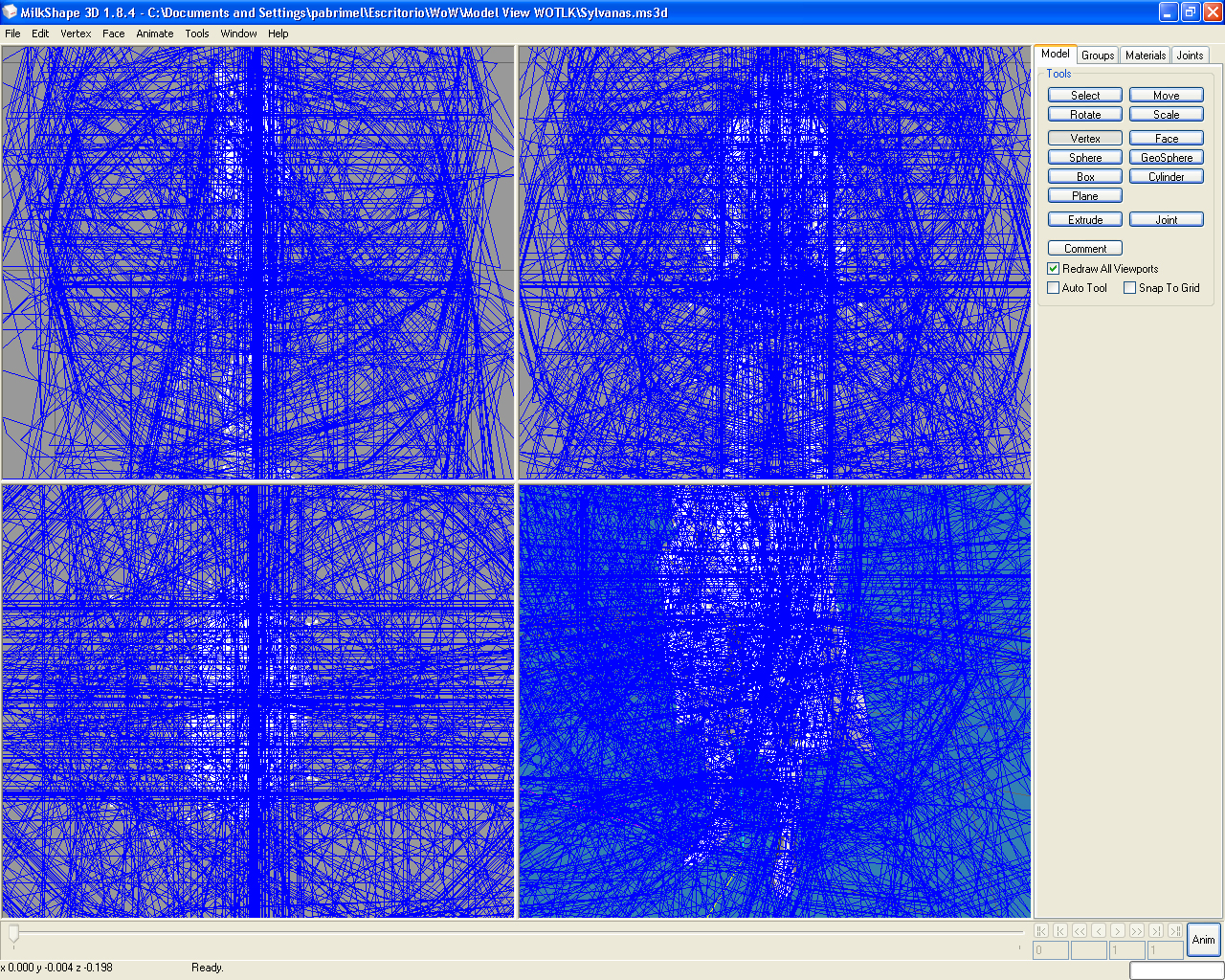
Task: Activate the Rotate tool button
Action: click(1085, 114)
